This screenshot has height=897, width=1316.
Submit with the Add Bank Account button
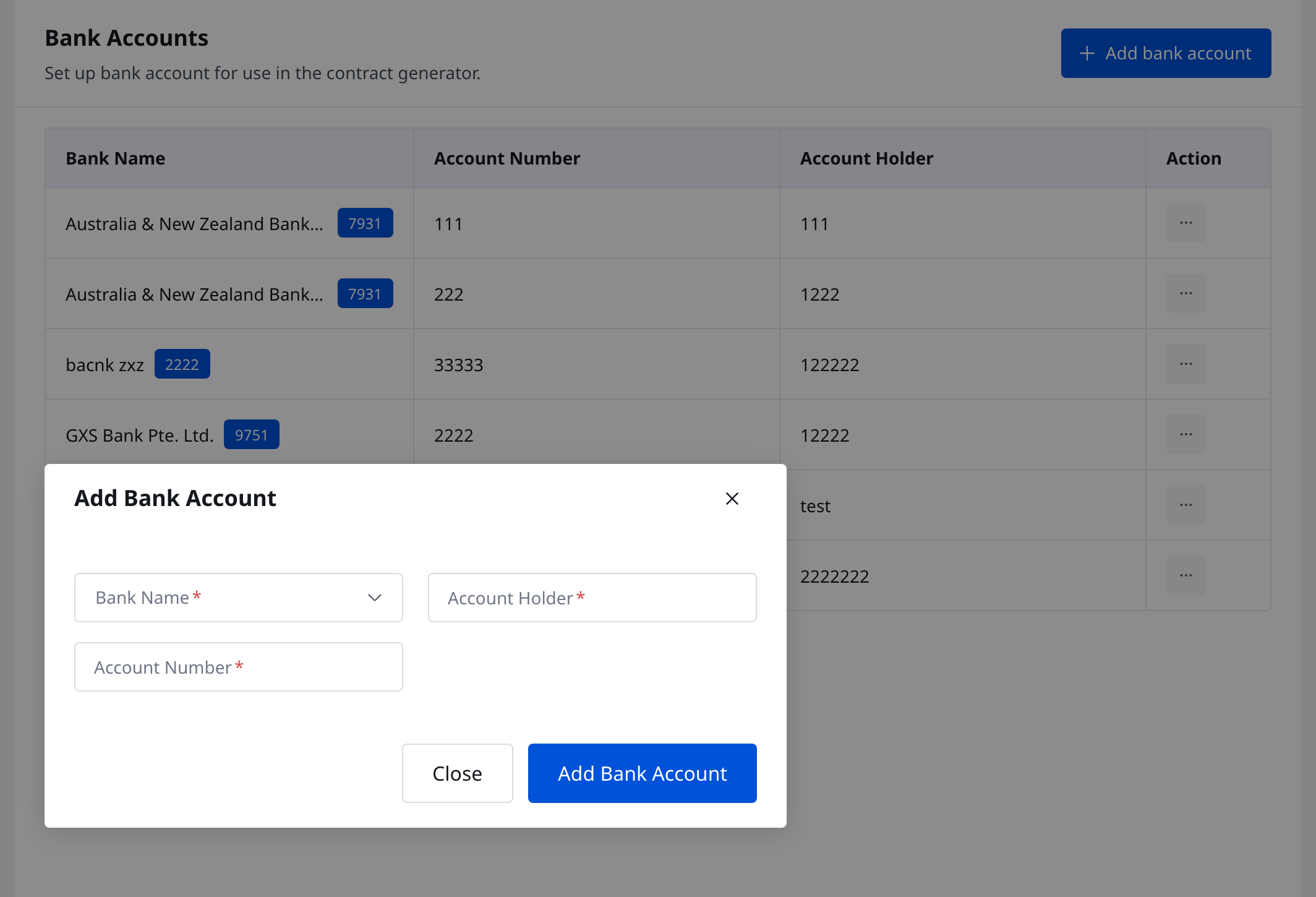(643, 773)
